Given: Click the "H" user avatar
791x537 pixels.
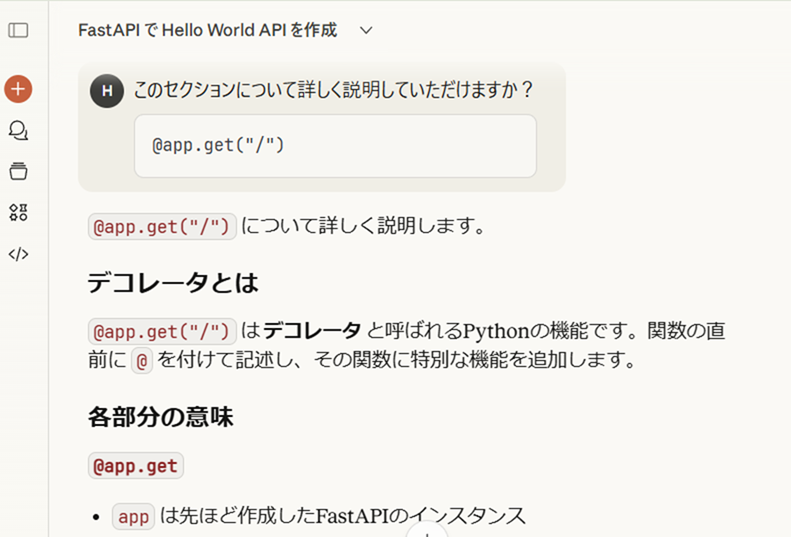Looking at the screenshot, I should [106, 90].
